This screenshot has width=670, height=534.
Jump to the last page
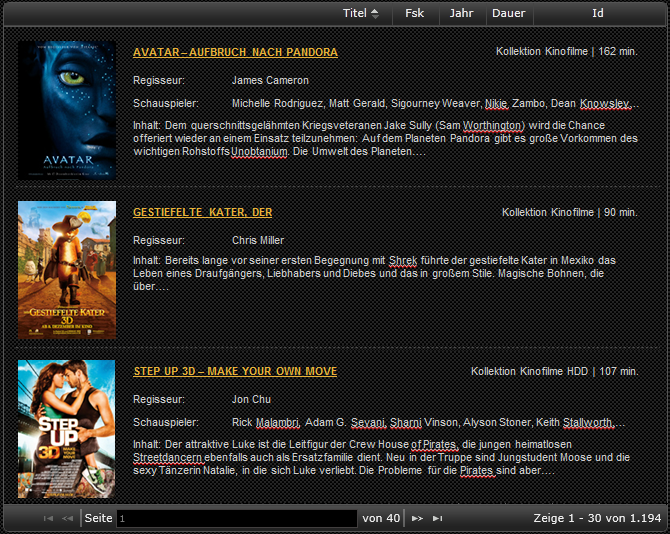point(437,518)
